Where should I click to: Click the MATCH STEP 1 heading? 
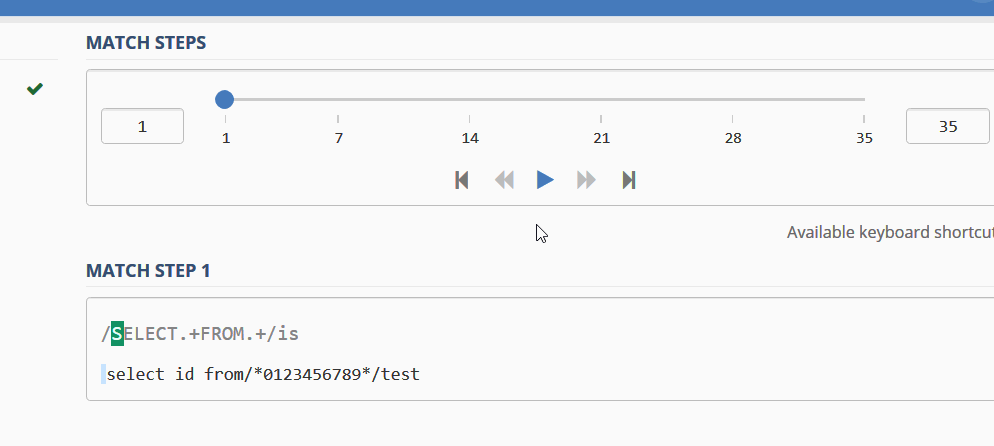point(148,271)
